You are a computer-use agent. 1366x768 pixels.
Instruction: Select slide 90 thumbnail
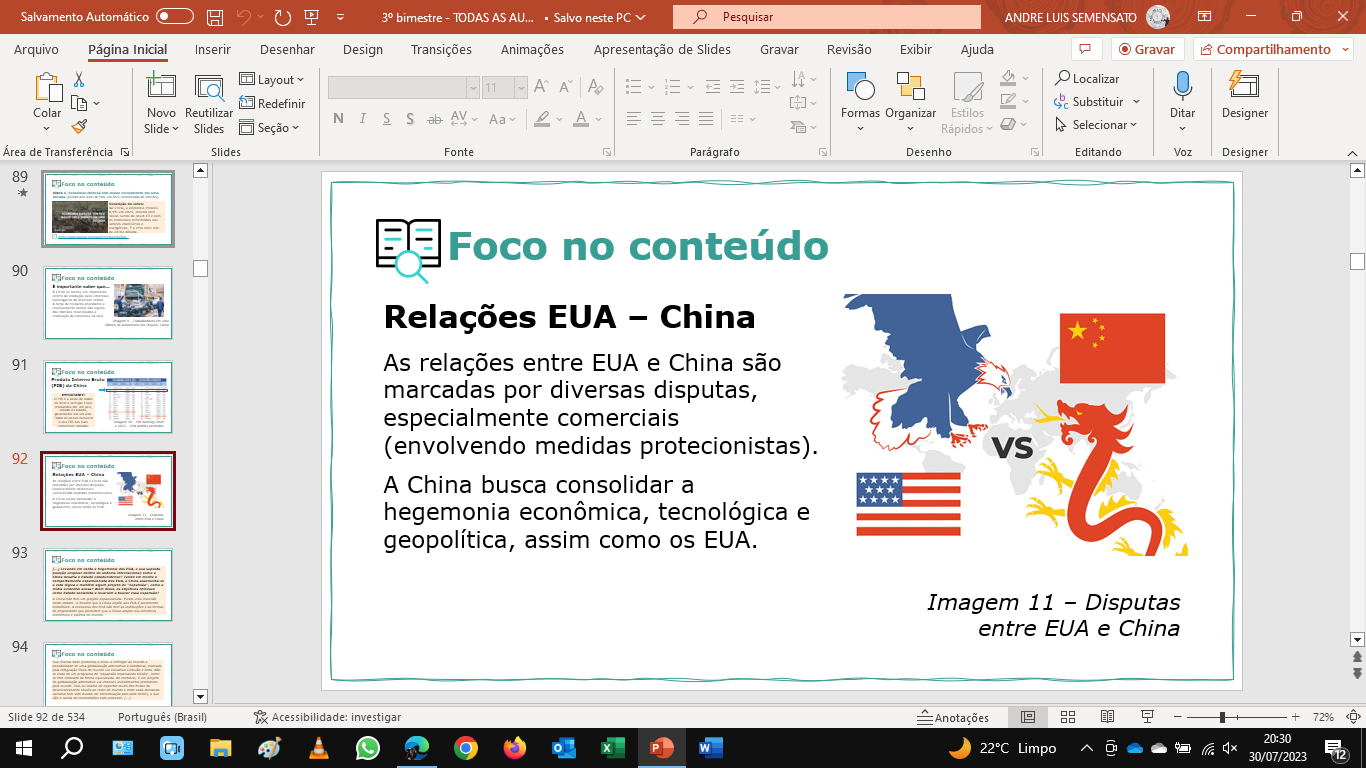(108, 303)
